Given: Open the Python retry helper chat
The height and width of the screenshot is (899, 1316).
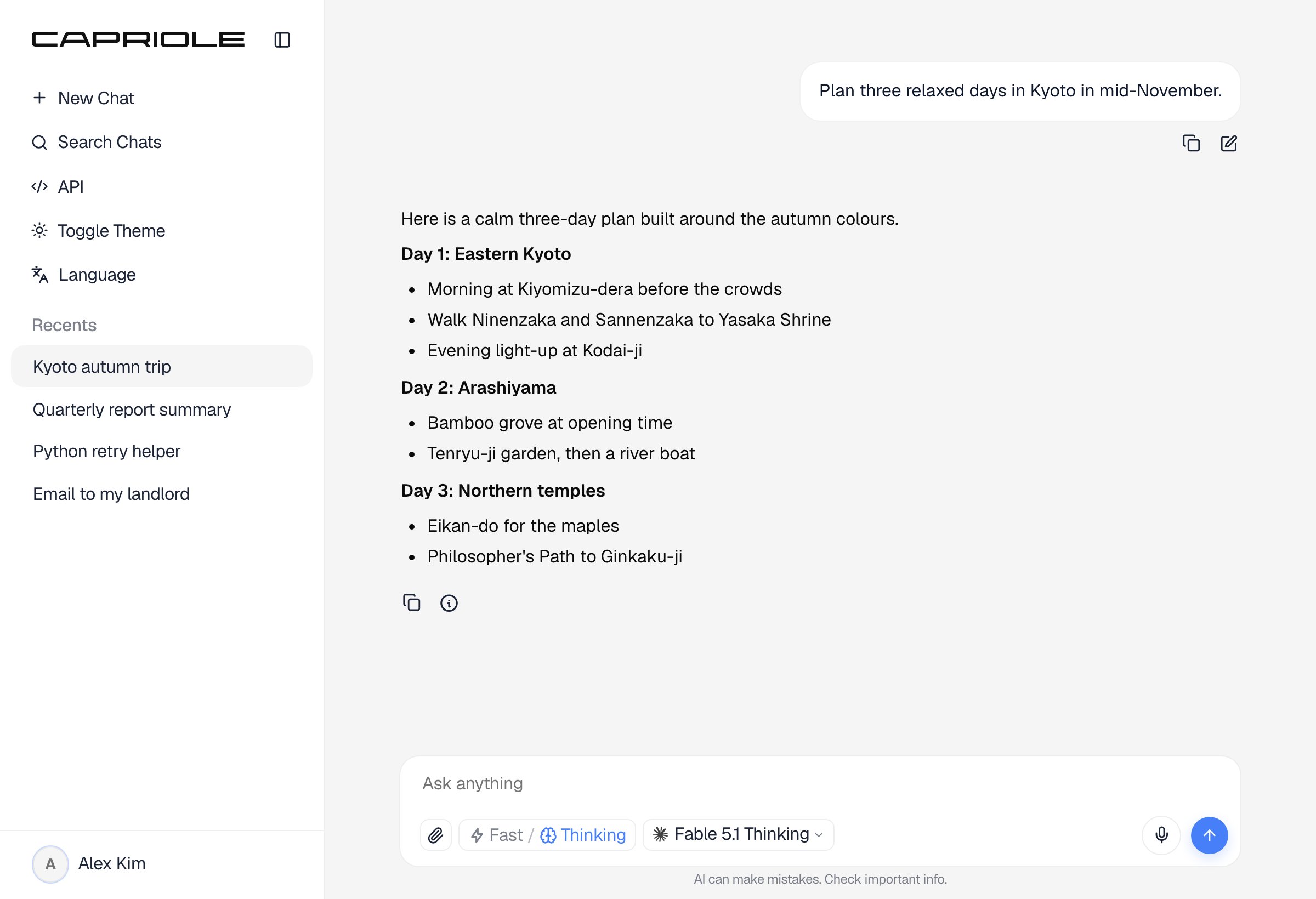Looking at the screenshot, I should [161, 451].
